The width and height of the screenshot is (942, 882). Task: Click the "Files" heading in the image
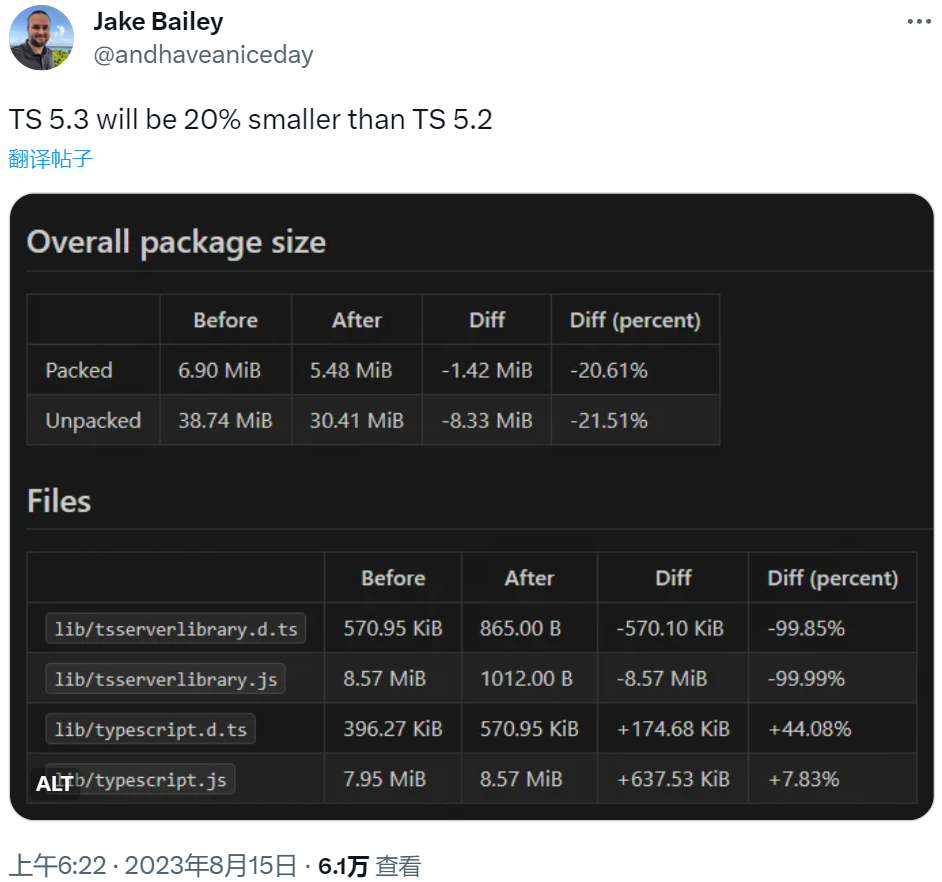59,501
